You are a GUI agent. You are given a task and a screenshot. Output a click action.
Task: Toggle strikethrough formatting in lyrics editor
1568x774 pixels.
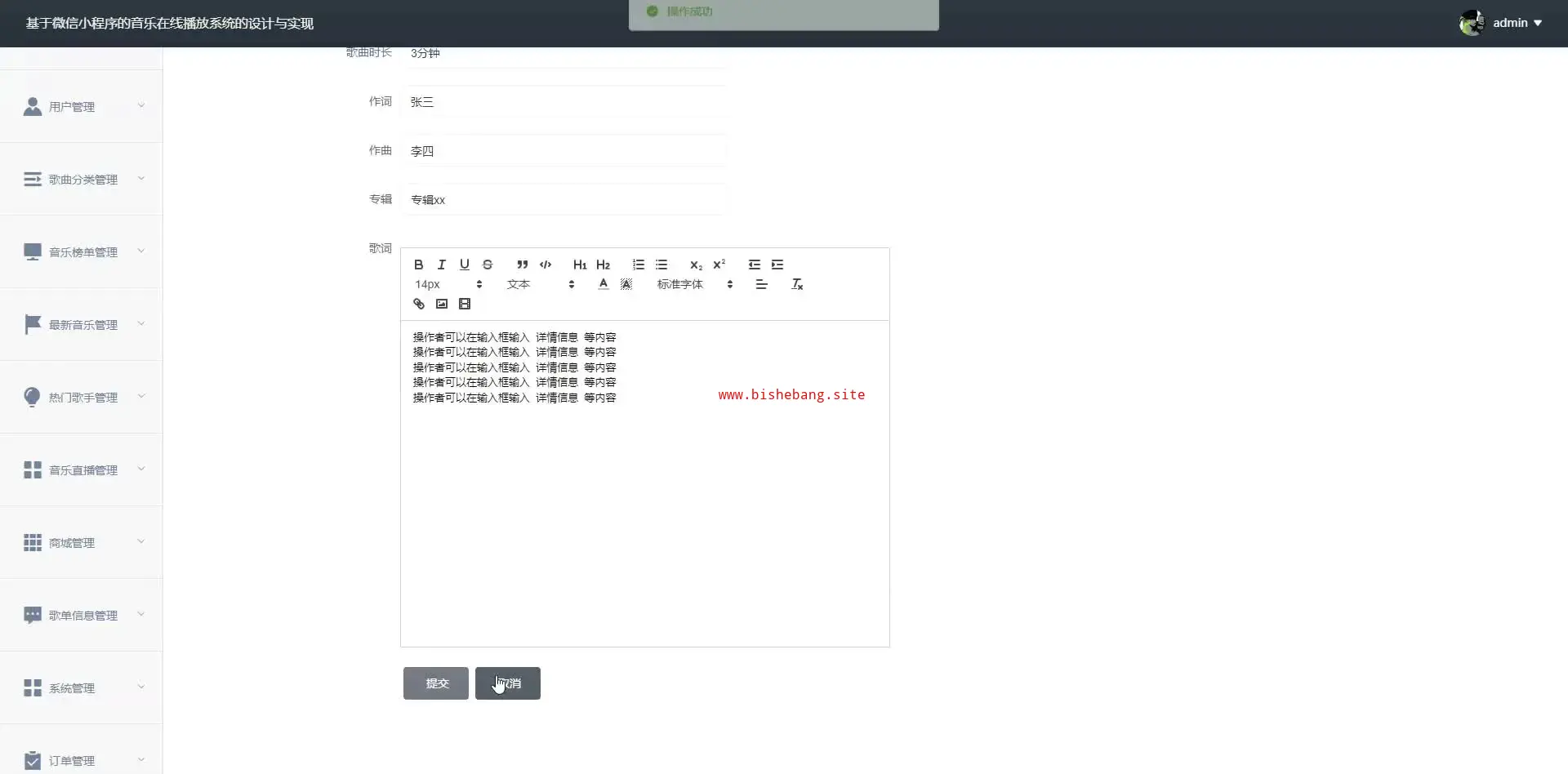[488, 265]
